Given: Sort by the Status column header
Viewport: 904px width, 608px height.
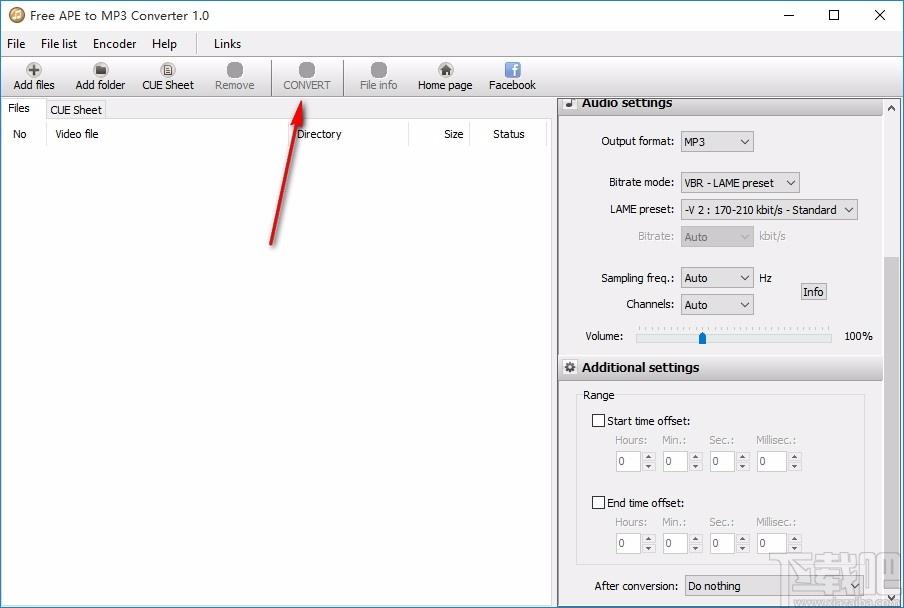Looking at the screenshot, I should tap(508, 134).
